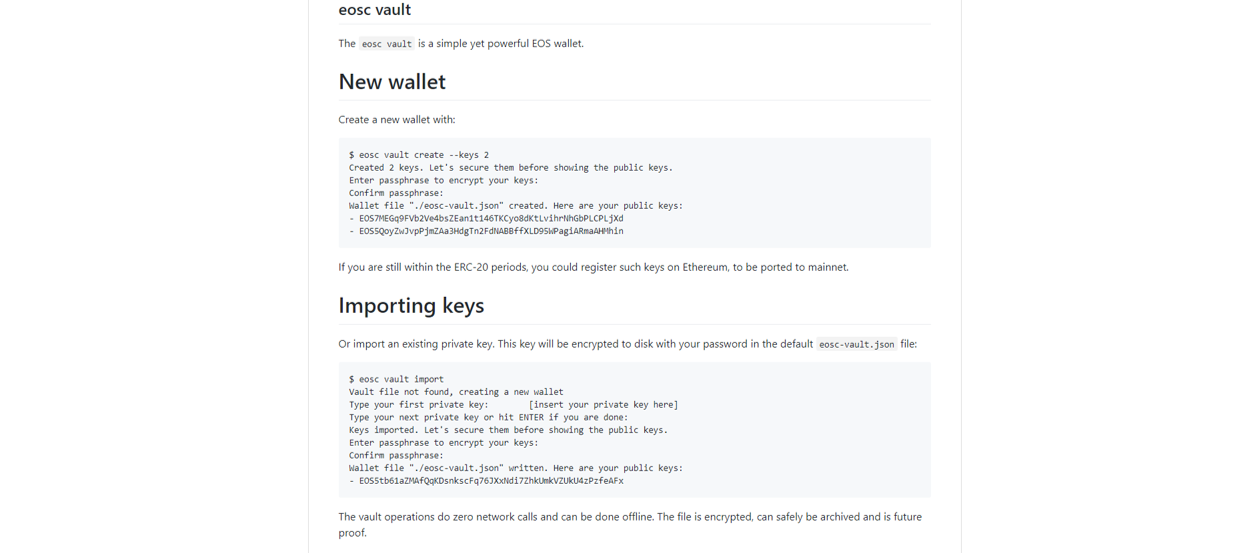Select the inline "eosc vault" code snippet
The height and width of the screenshot is (553, 1252).
pos(386,44)
